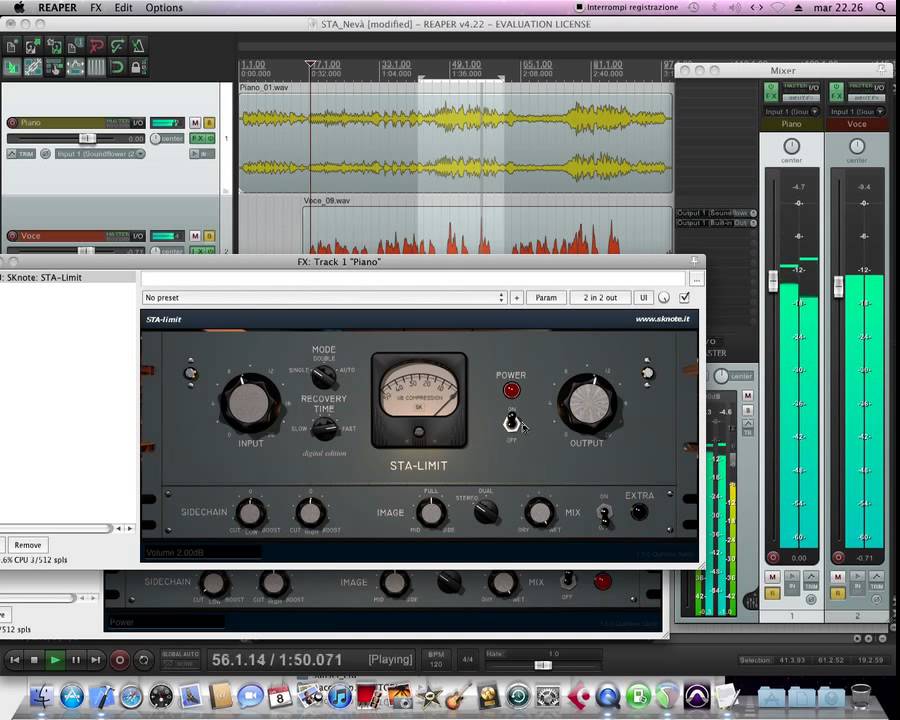Open Spotlight search magnifier icon

pos(880,7)
